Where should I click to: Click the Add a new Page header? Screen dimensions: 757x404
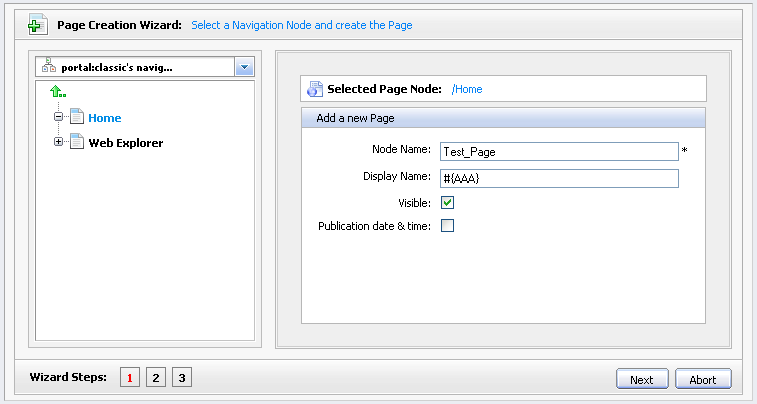click(x=503, y=118)
